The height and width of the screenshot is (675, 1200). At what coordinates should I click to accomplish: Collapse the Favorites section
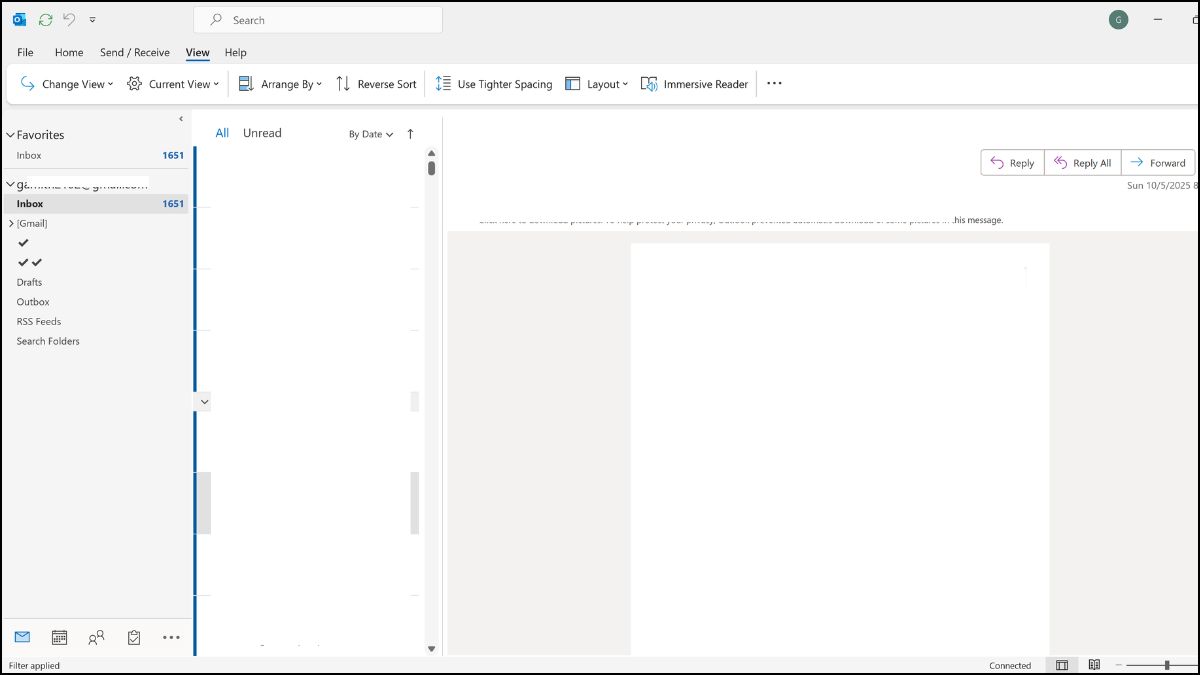tap(11, 135)
